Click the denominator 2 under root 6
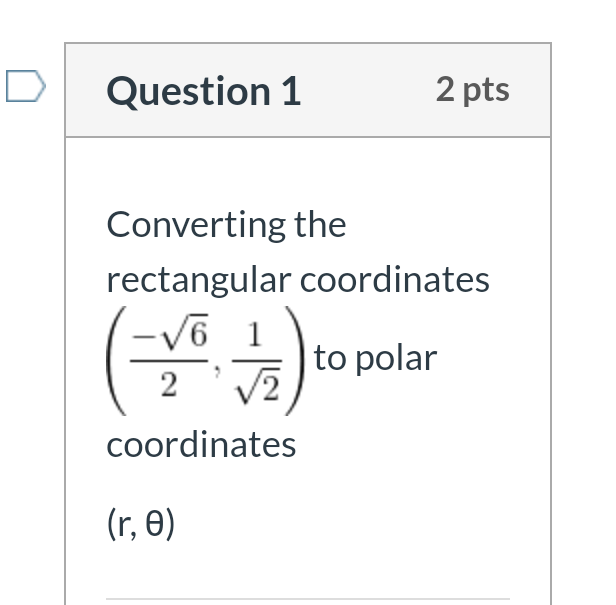 (169, 385)
